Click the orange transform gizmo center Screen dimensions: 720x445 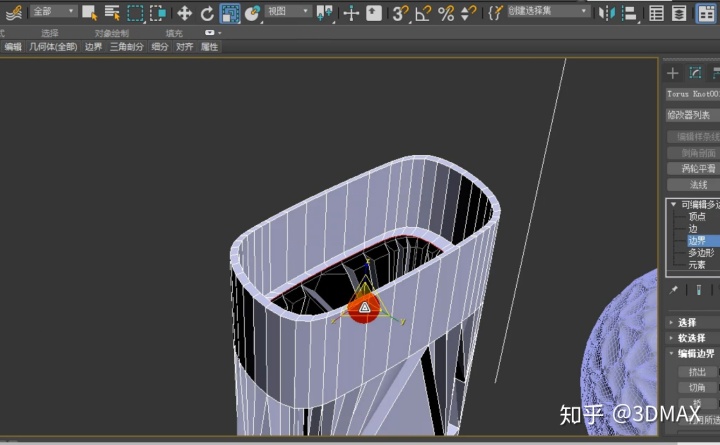364,307
